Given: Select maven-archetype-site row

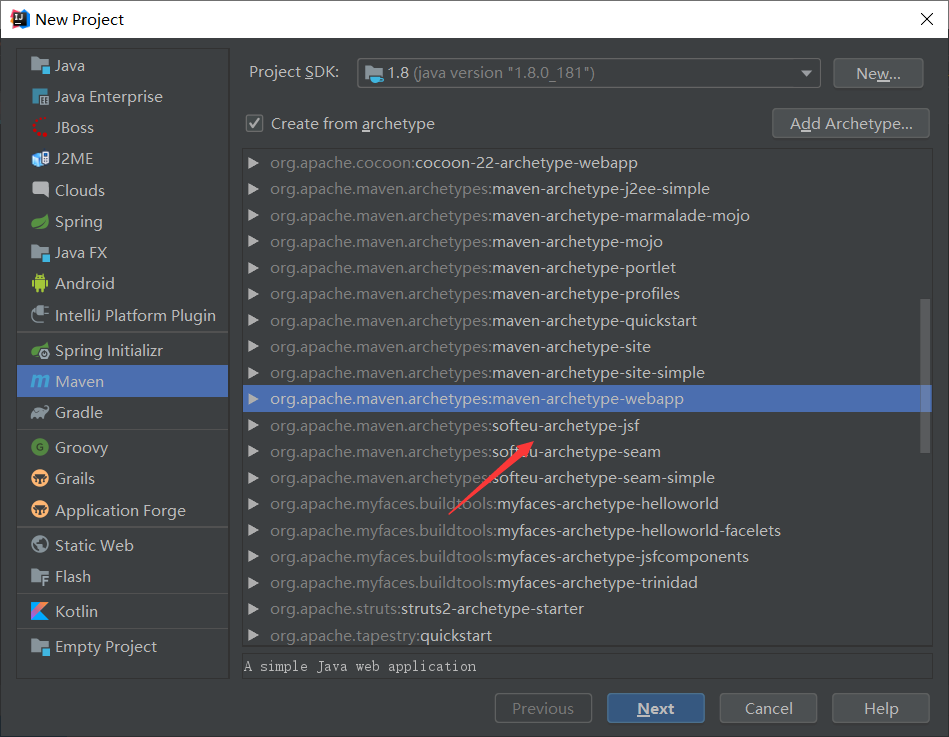Looking at the screenshot, I should pyautogui.click(x=587, y=347).
